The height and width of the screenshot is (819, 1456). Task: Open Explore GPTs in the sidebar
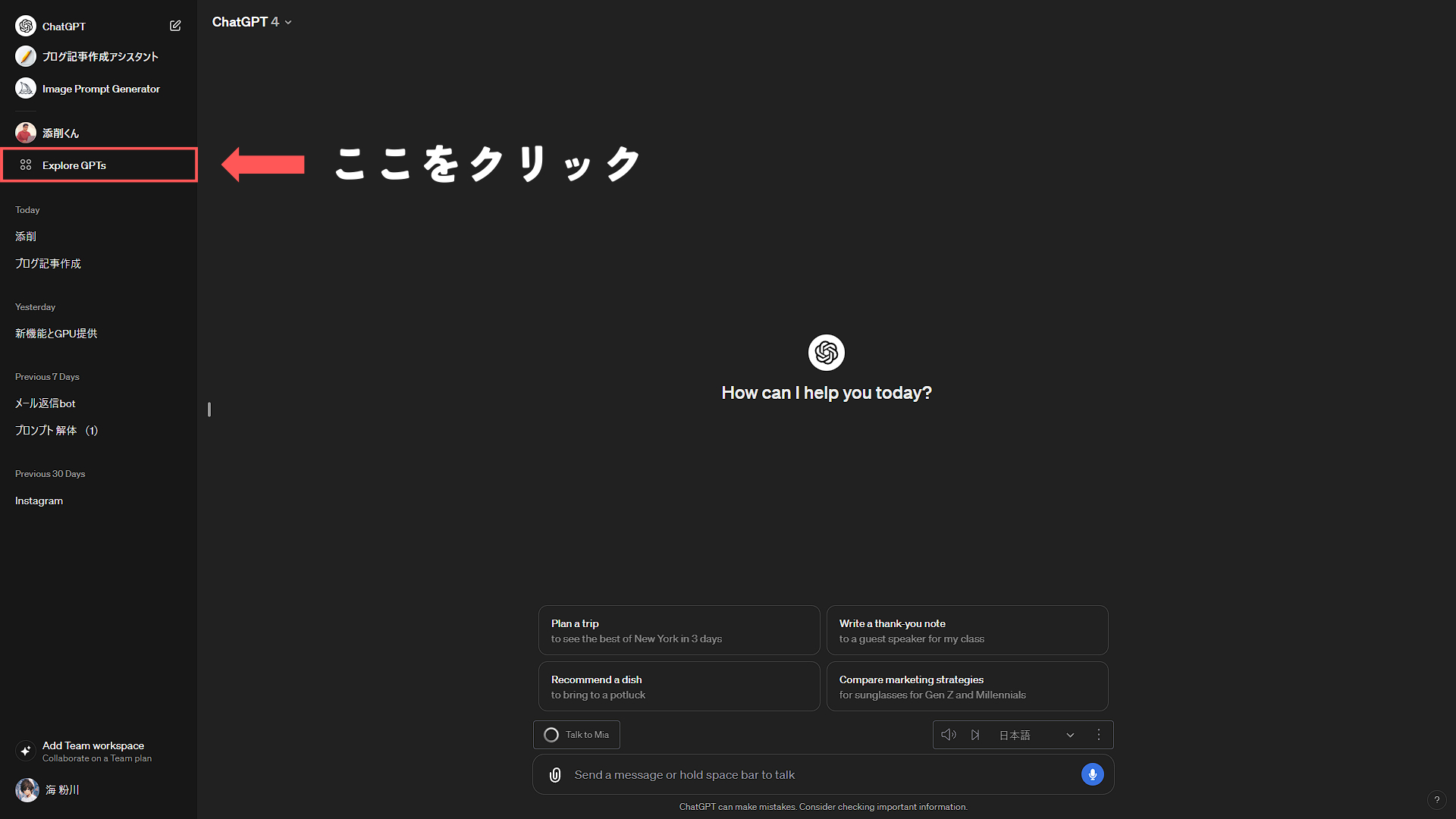click(74, 165)
